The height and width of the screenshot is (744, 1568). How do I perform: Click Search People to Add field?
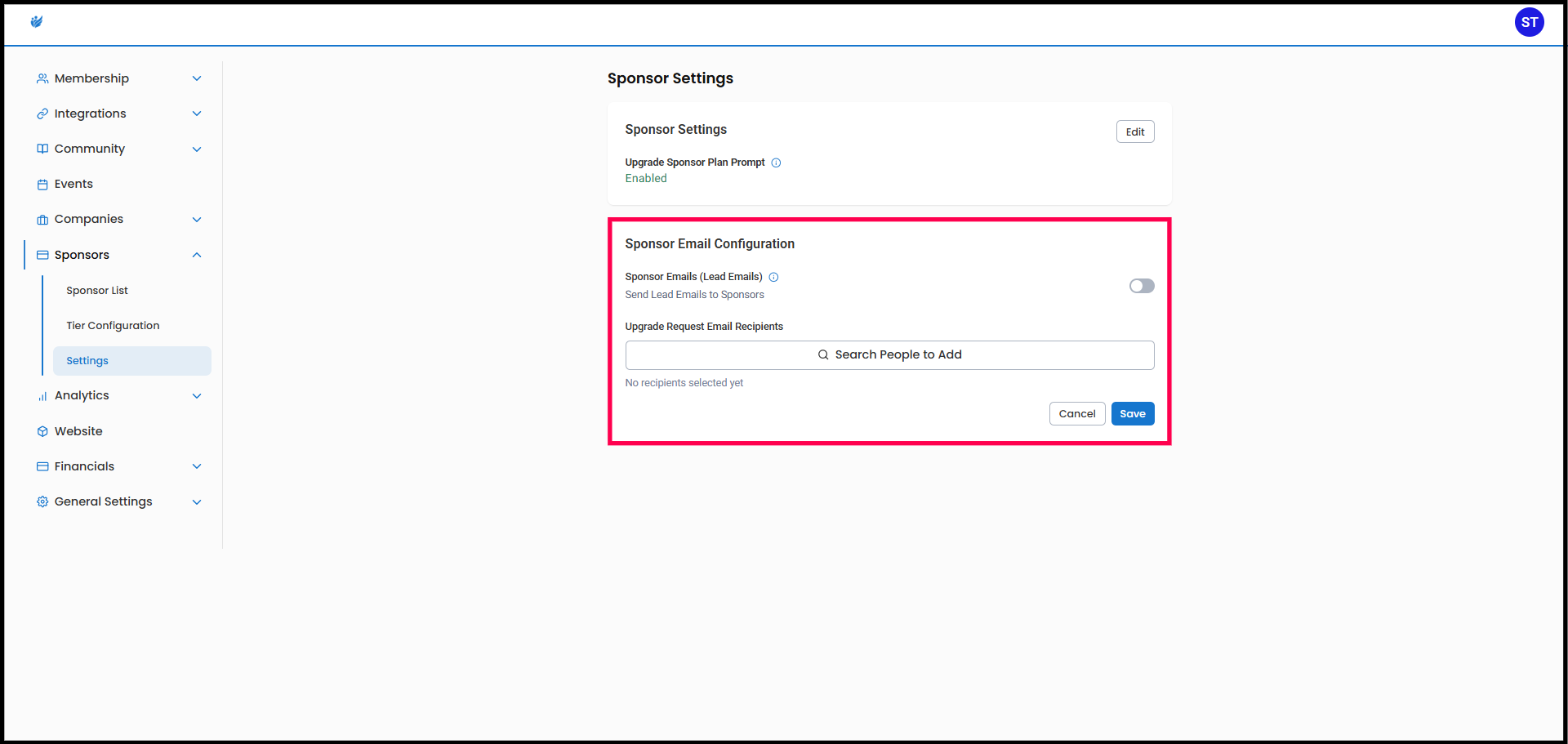click(889, 355)
